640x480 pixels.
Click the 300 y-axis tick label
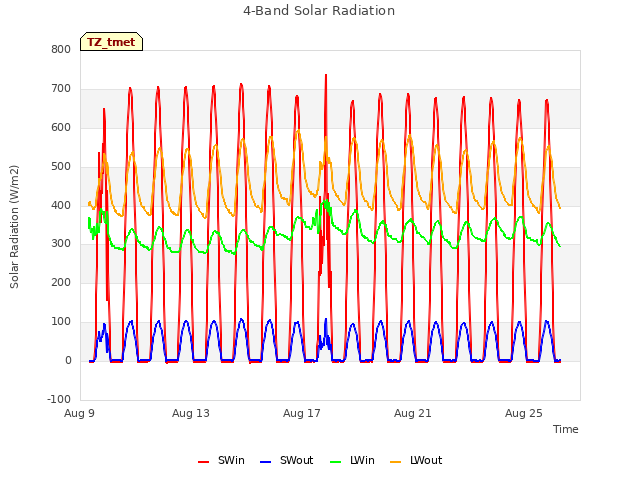click(x=61, y=244)
